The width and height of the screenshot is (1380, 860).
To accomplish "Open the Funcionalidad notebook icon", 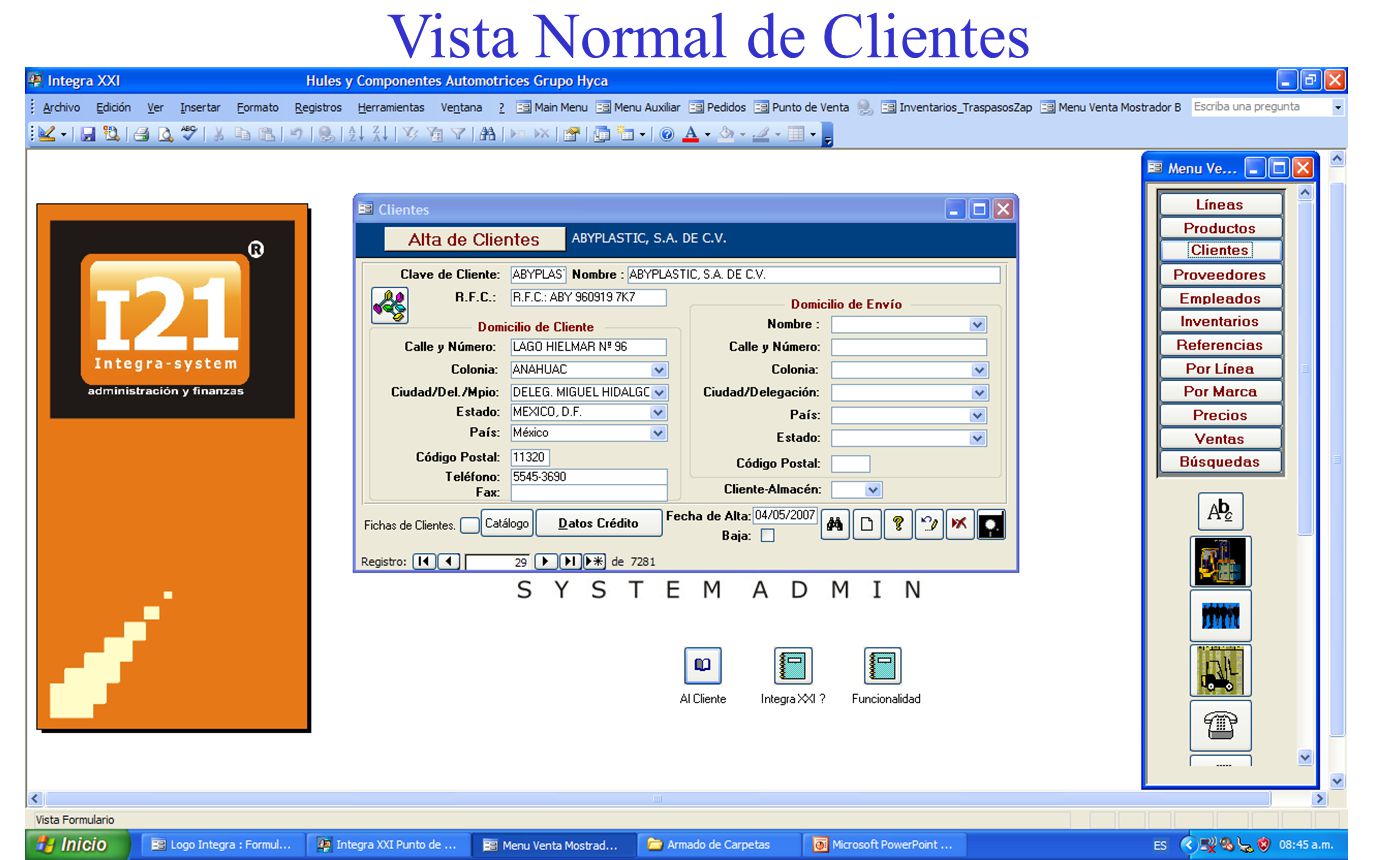I will coord(884,665).
